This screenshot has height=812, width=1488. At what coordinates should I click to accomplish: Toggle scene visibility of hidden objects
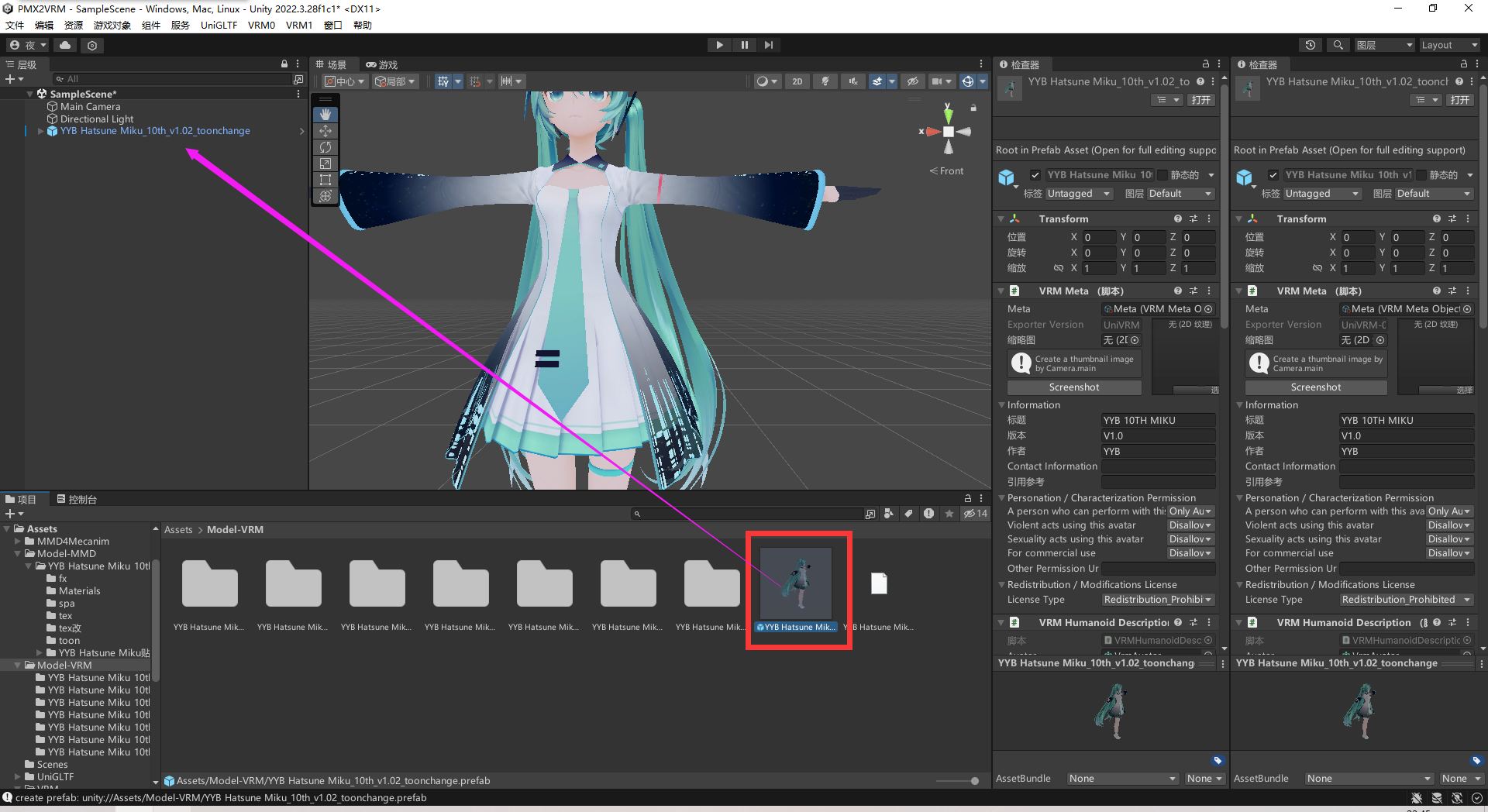(x=913, y=81)
